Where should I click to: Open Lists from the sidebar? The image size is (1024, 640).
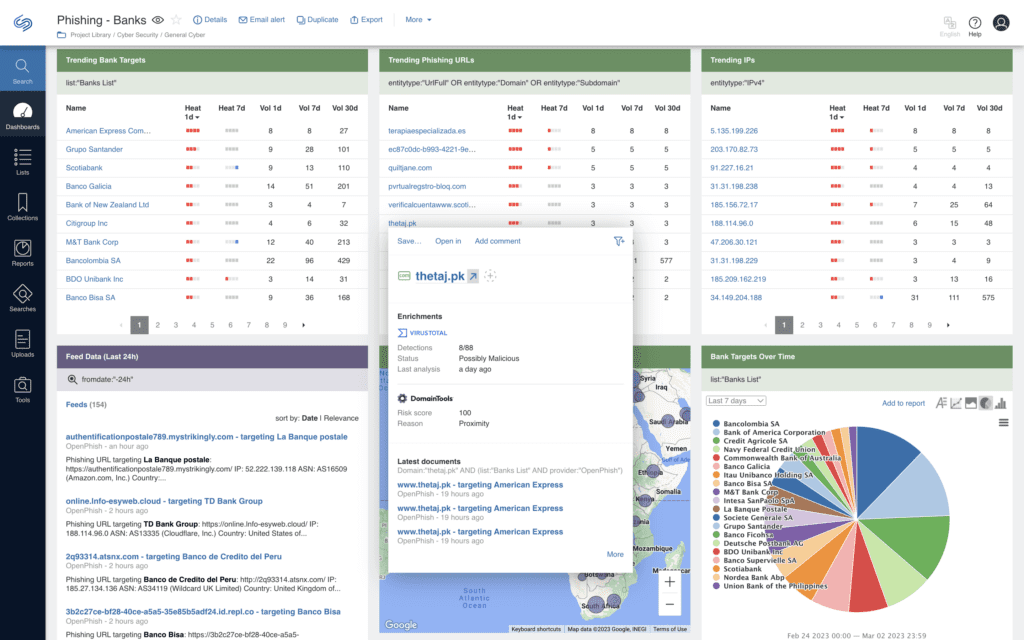[x=22, y=161]
